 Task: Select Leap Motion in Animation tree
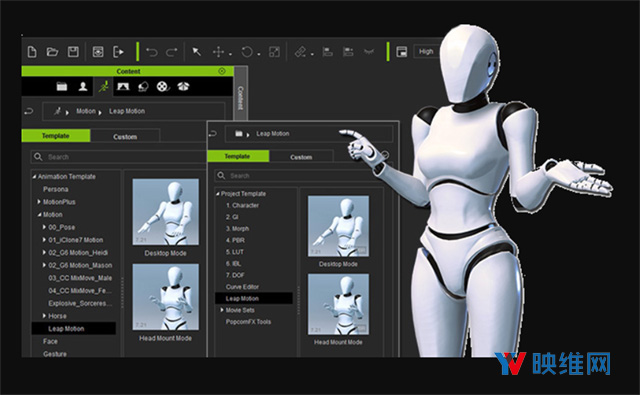click(x=73, y=328)
